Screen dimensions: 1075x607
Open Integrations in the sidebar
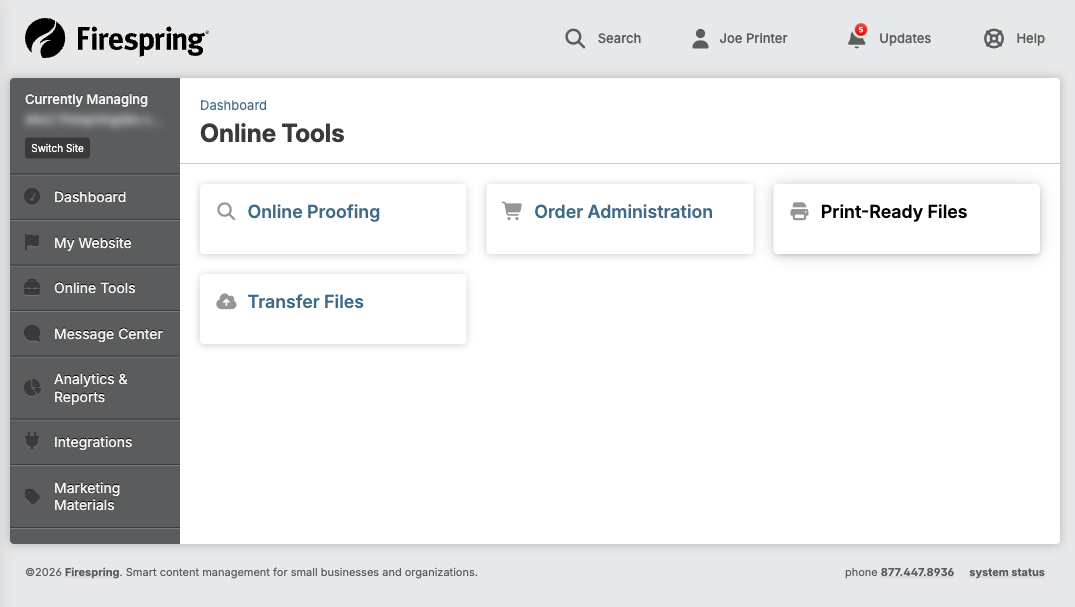[x=95, y=442]
